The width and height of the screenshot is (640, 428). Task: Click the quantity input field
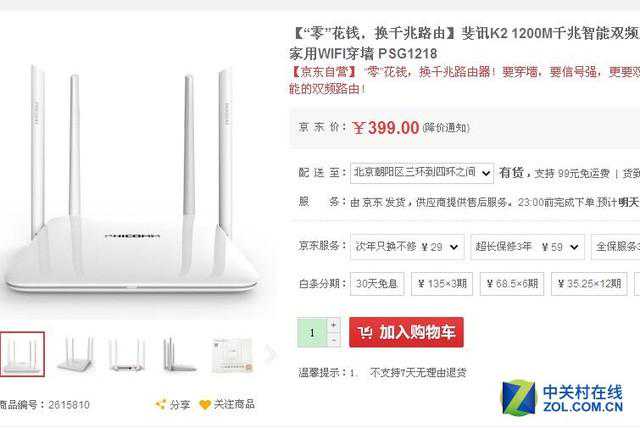tap(312, 333)
